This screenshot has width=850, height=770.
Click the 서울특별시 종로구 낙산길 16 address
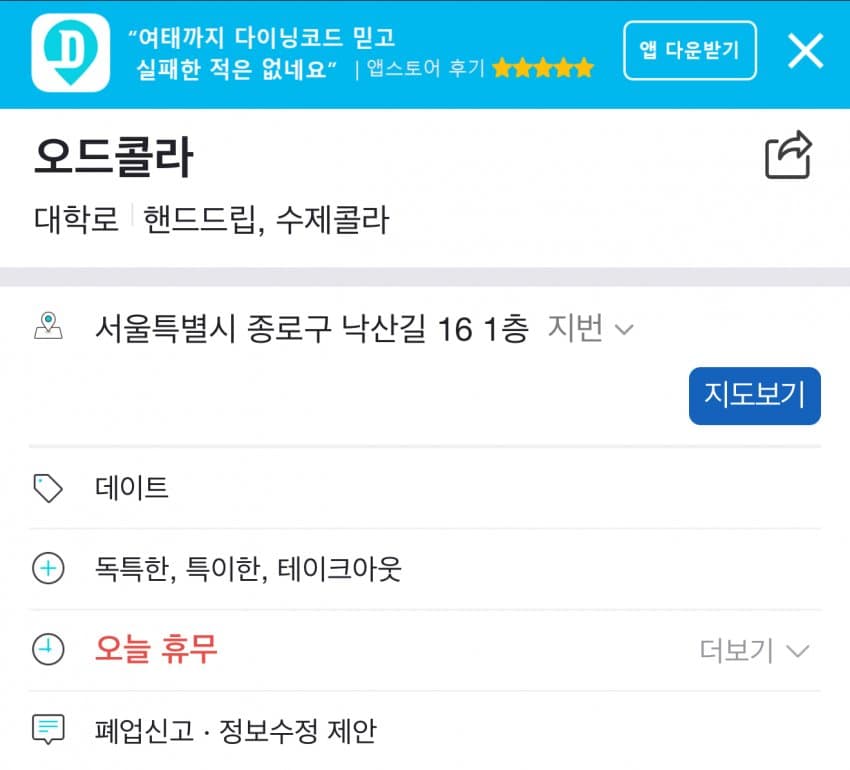310,328
